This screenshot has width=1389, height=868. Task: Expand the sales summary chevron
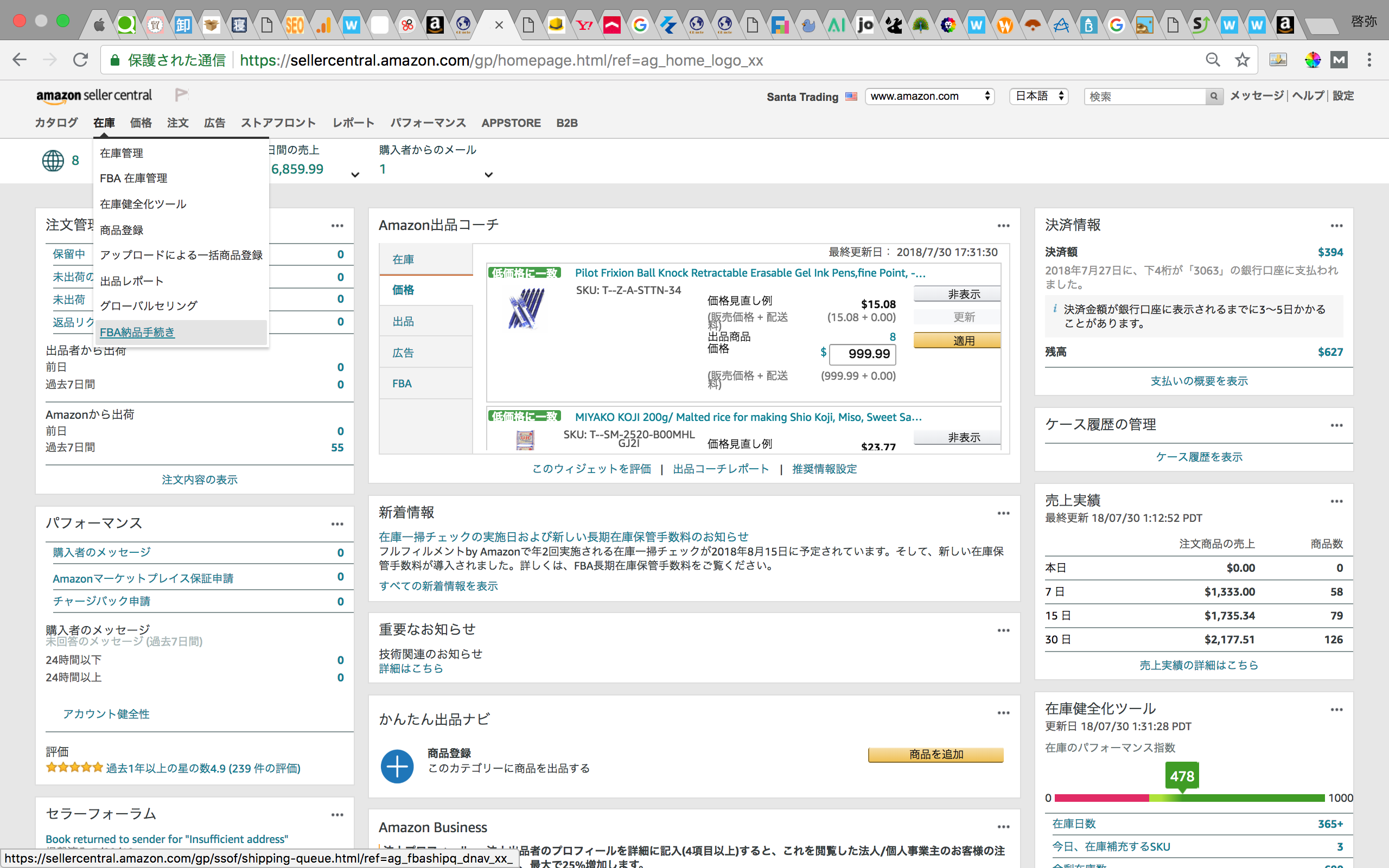(x=355, y=175)
